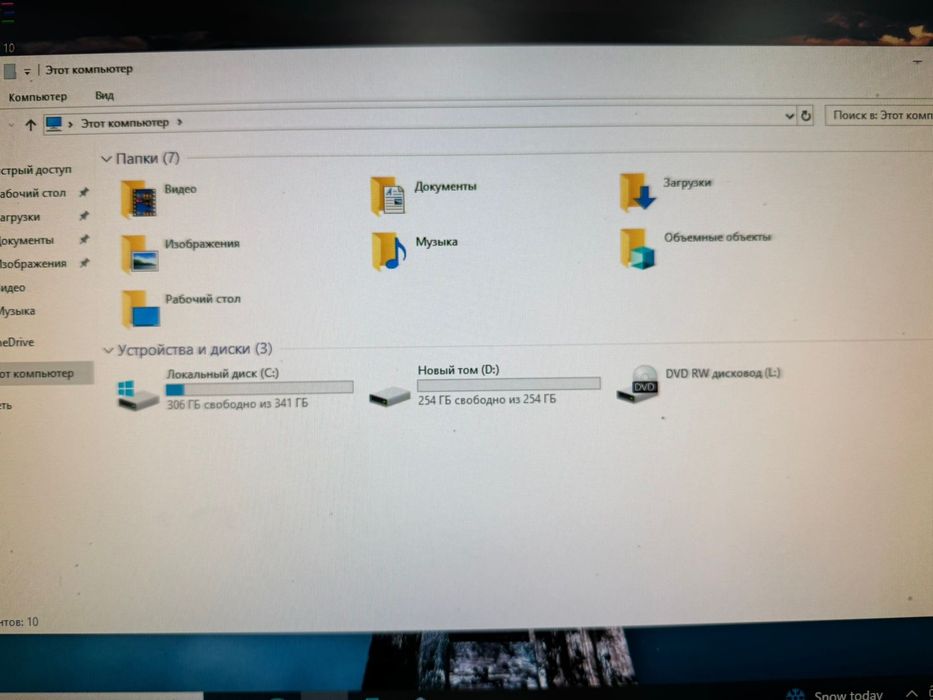Select the Новый том (D:) drive icon
Screen dimensions: 933x700
click(389, 396)
